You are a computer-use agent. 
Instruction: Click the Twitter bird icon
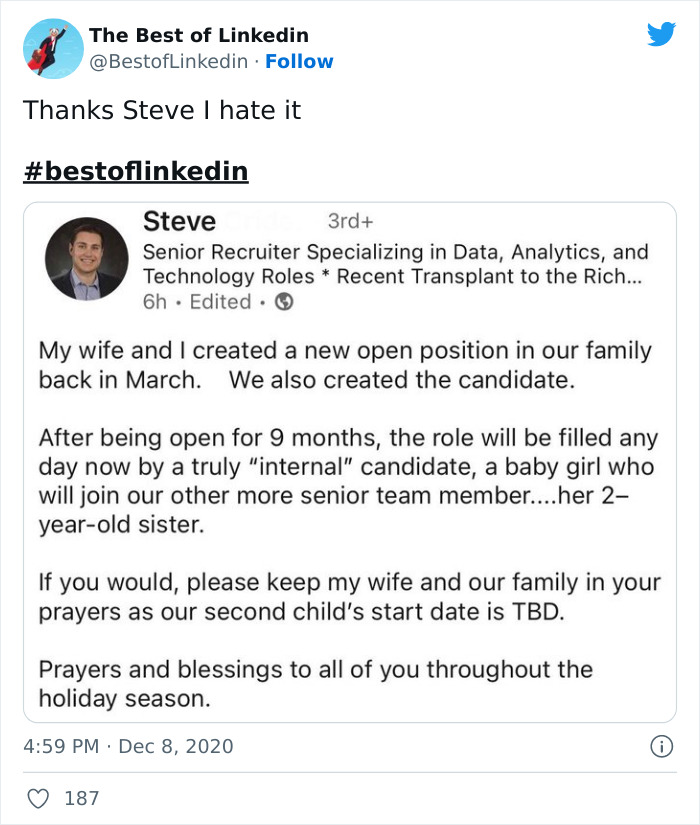(x=660, y=33)
